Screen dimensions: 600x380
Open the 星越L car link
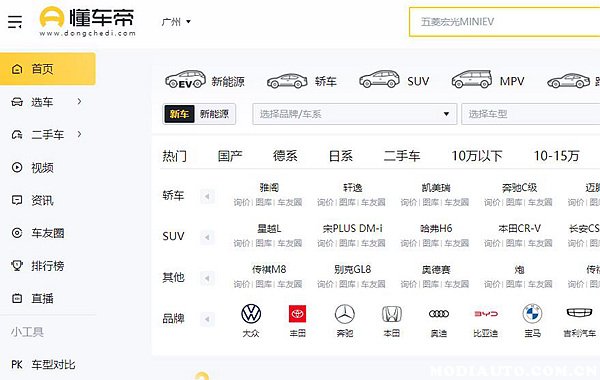tap(269, 228)
